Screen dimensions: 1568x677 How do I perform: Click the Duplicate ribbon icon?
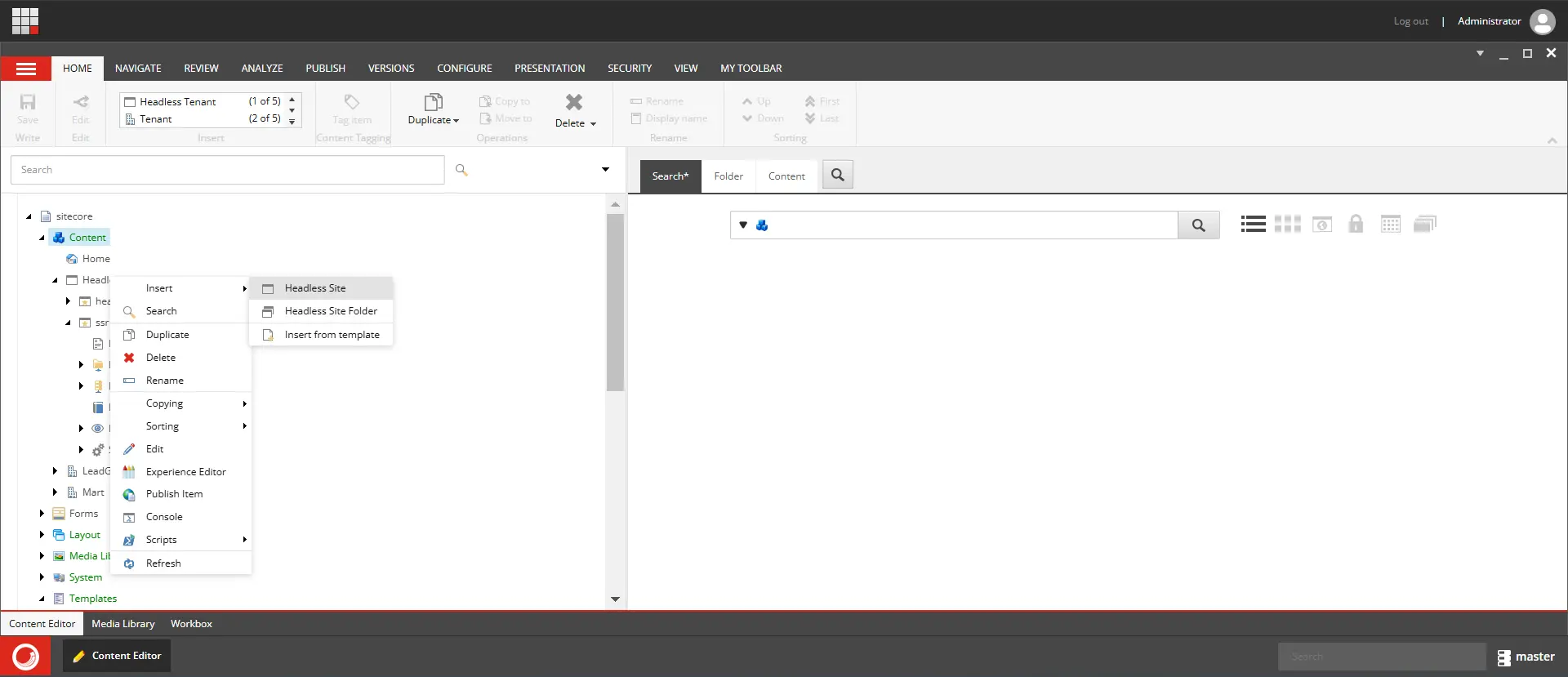(434, 102)
